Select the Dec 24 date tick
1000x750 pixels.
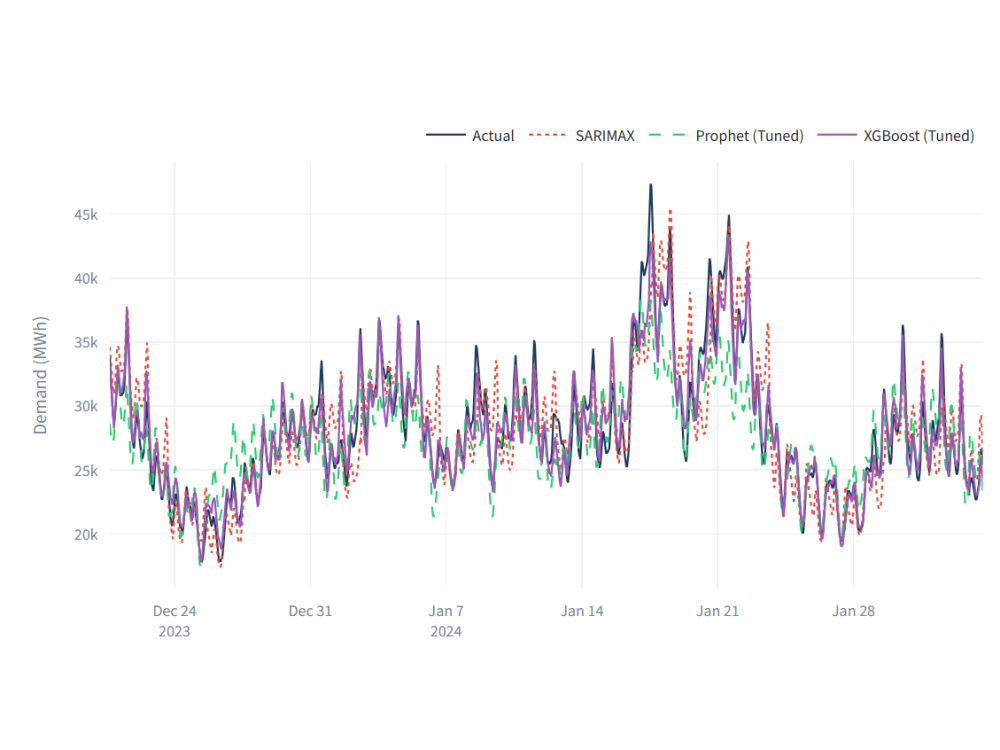point(175,610)
